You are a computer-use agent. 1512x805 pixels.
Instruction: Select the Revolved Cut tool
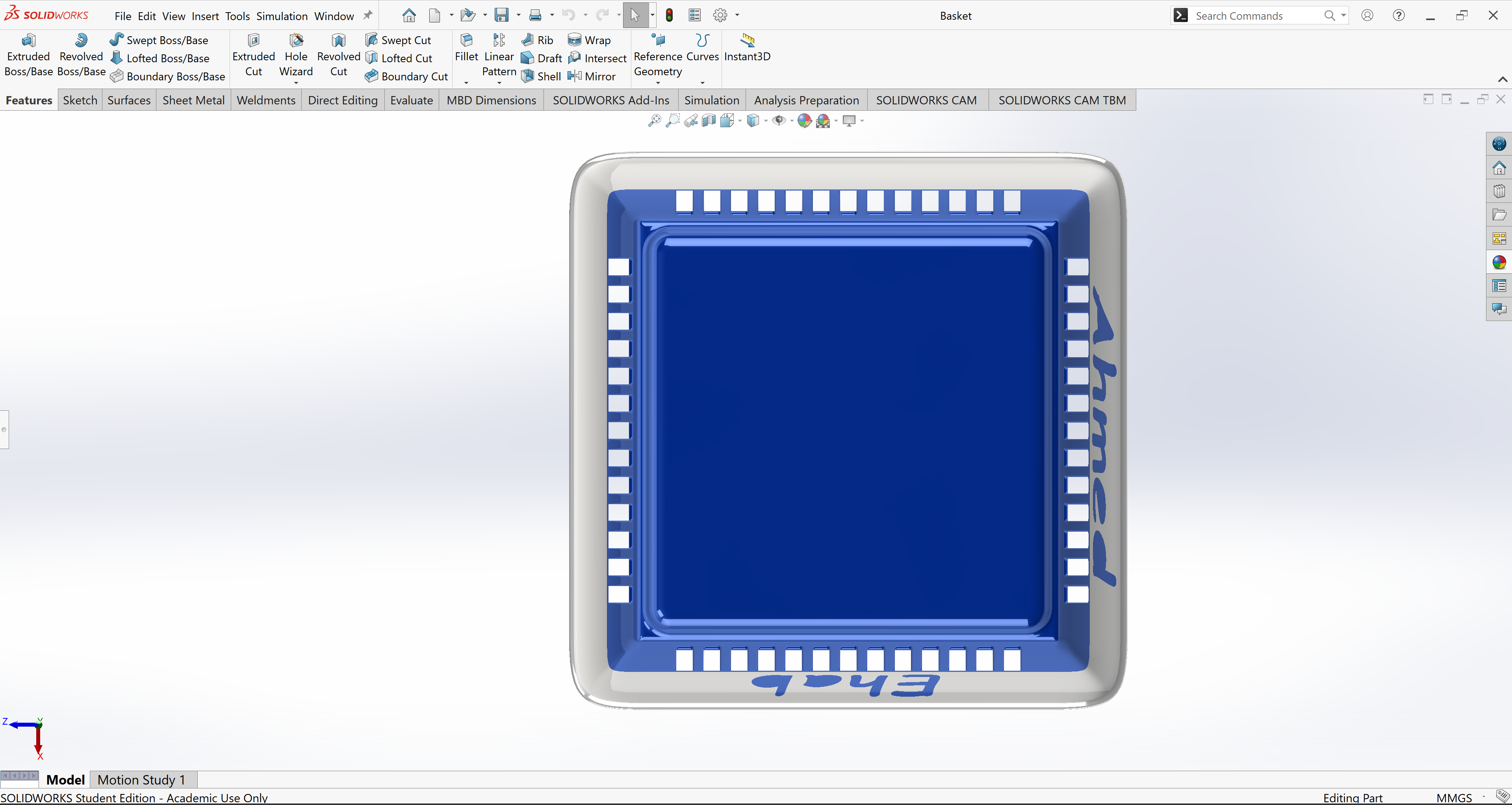click(x=339, y=55)
